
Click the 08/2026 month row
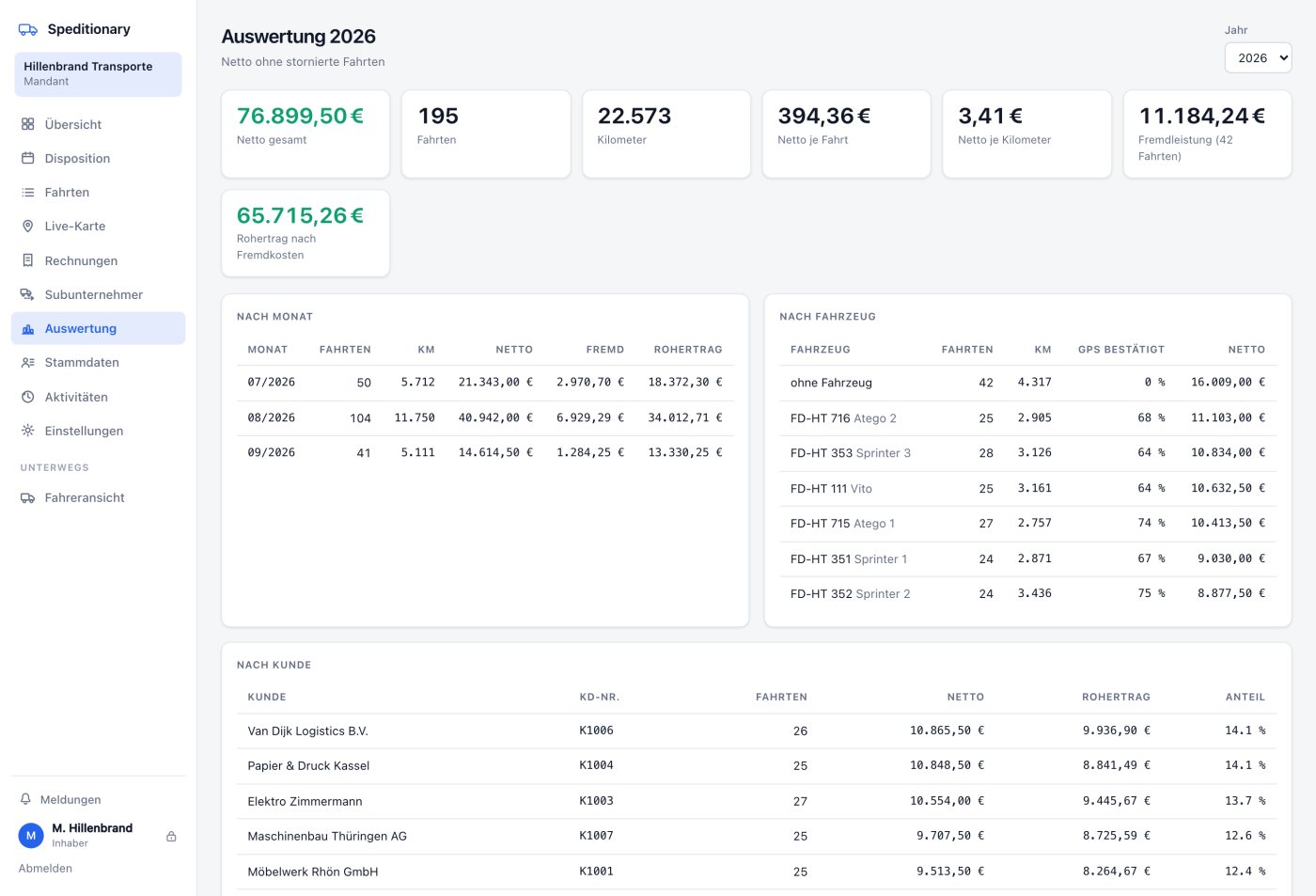485,417
